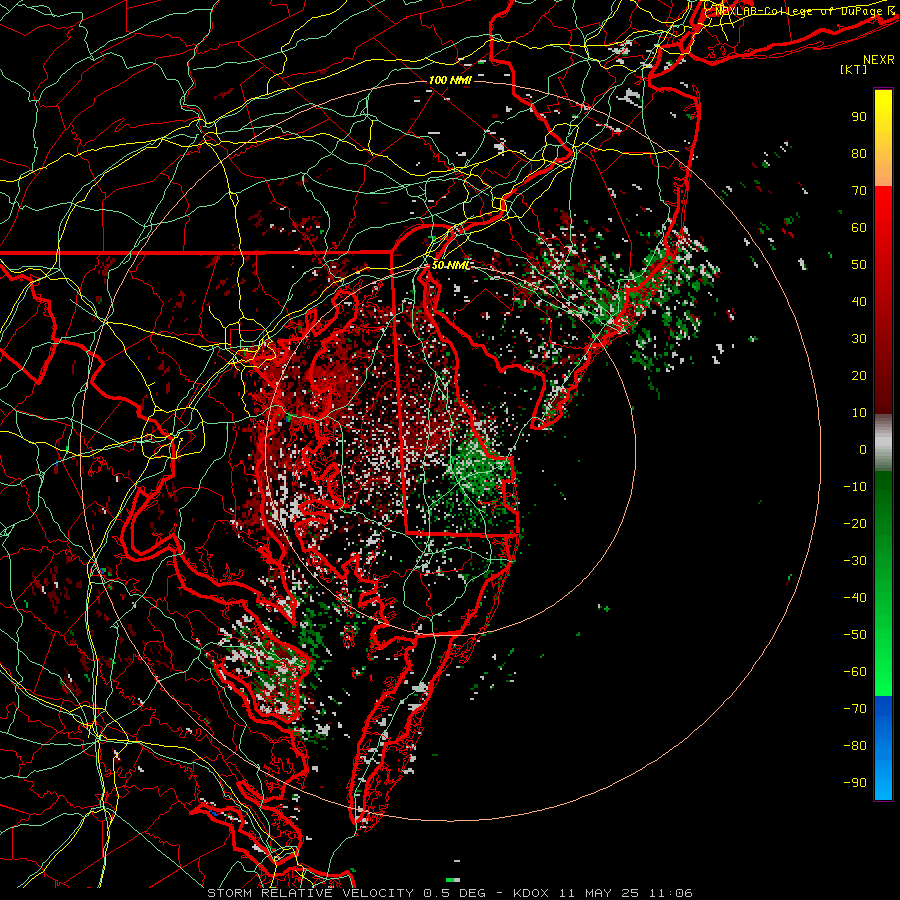Viewport: 900px width, 900px height.
Task: Click the -60 value on velocity scale
Action: (x=855, y=672)
